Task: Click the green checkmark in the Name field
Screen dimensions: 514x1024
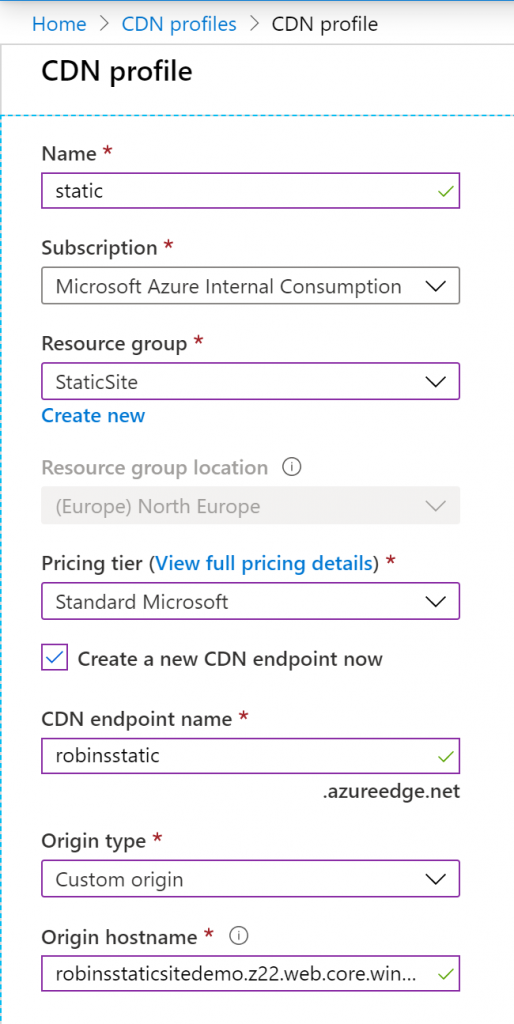Action: point(445,191)
